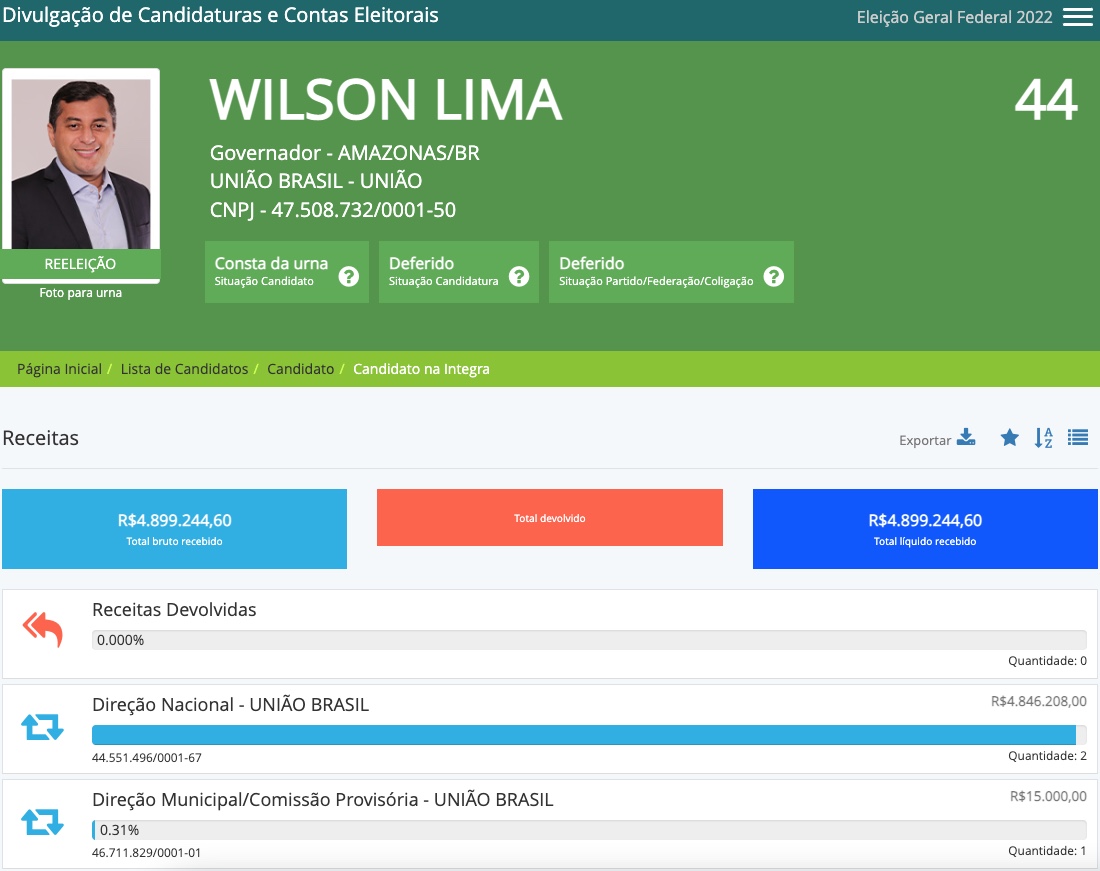
Task: Click the A-Z sort icon
Action: [x=1043, y=437]
